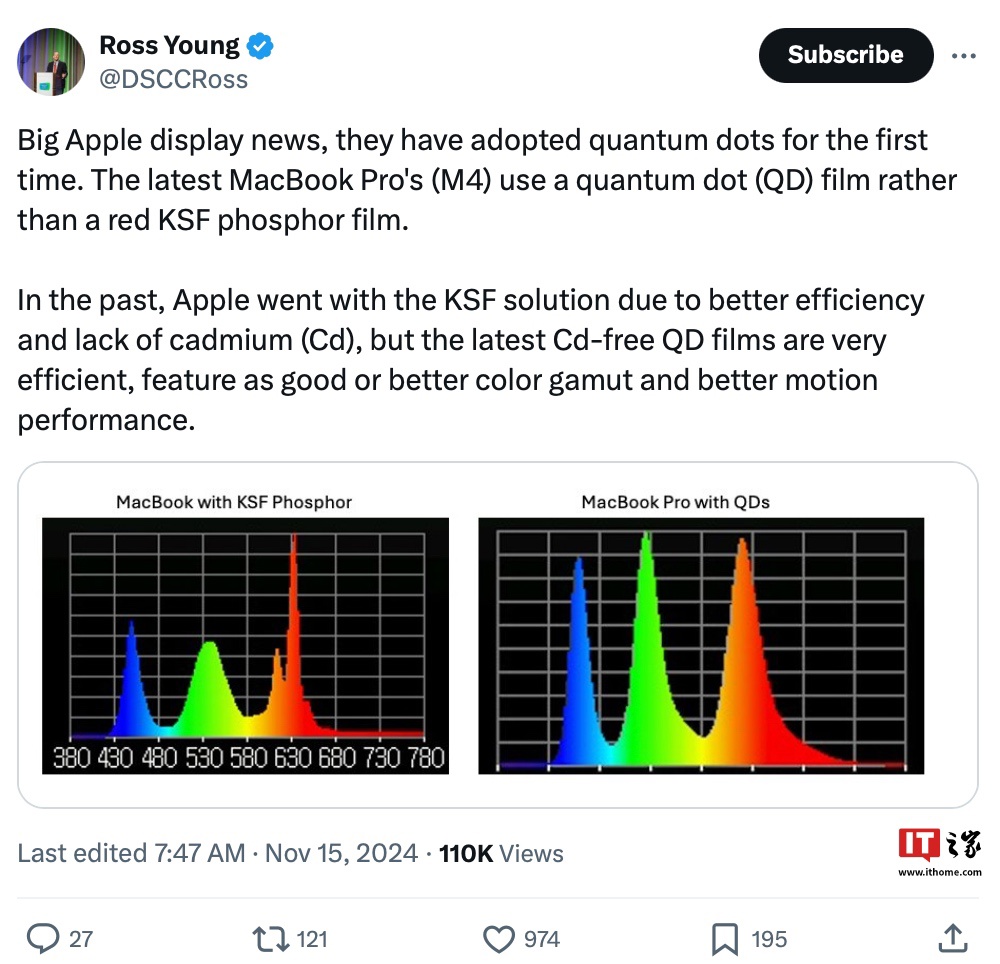Enlarge the MacBook Pro with QDs spectrum chart
Screen dimensions: 1000x964
click(x=701, y=644)
